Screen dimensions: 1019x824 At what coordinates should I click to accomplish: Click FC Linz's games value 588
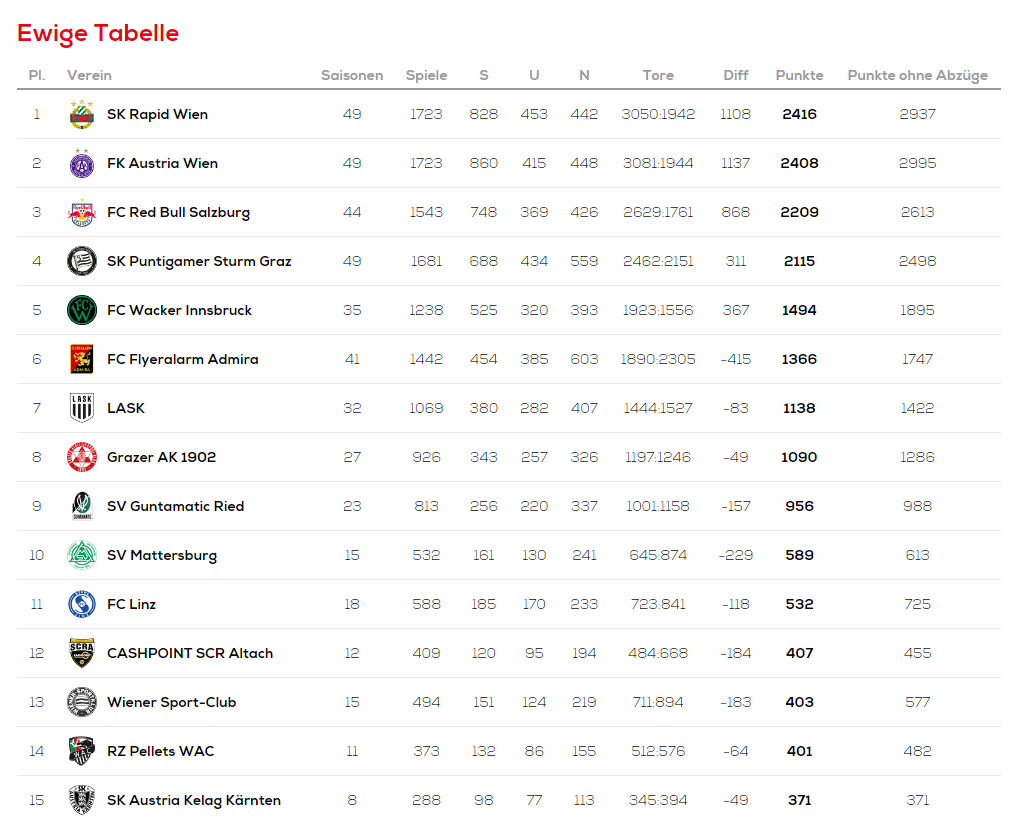click(x=426, y=604)
